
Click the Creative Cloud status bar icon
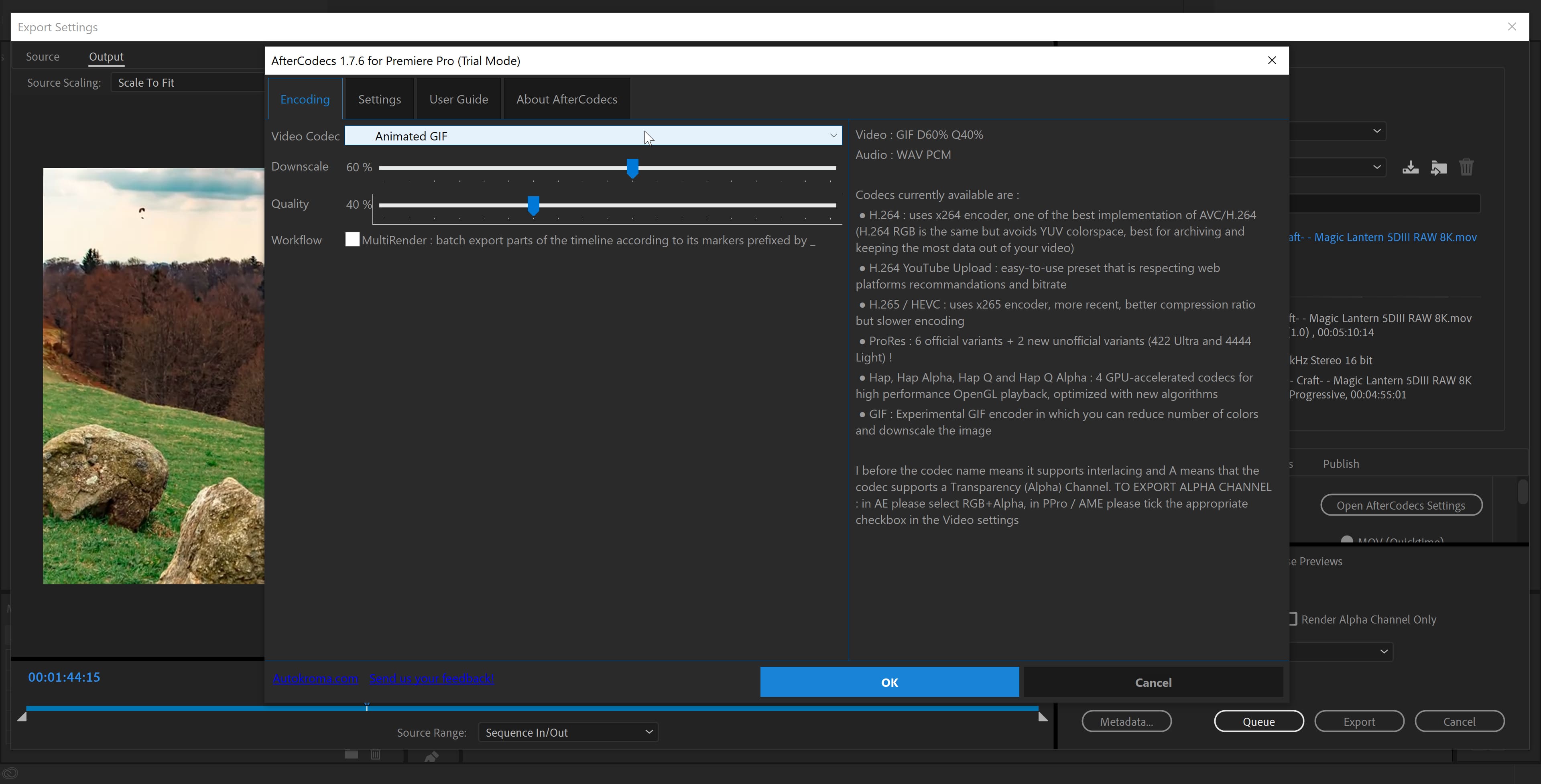click(10, 773)
